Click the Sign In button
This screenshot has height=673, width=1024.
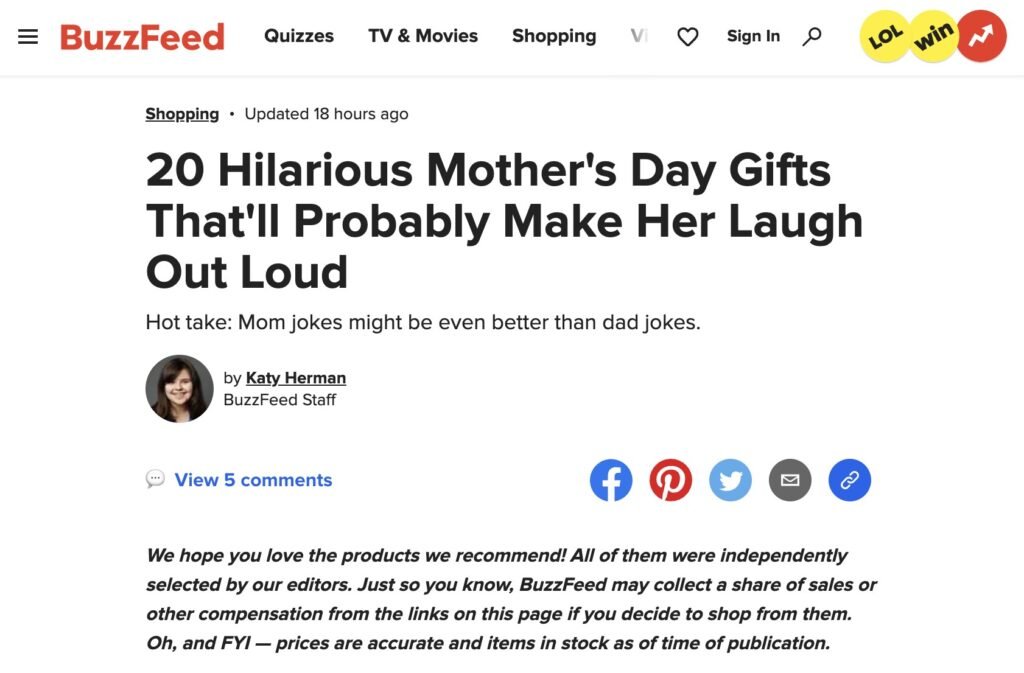(x=753, y=36)
